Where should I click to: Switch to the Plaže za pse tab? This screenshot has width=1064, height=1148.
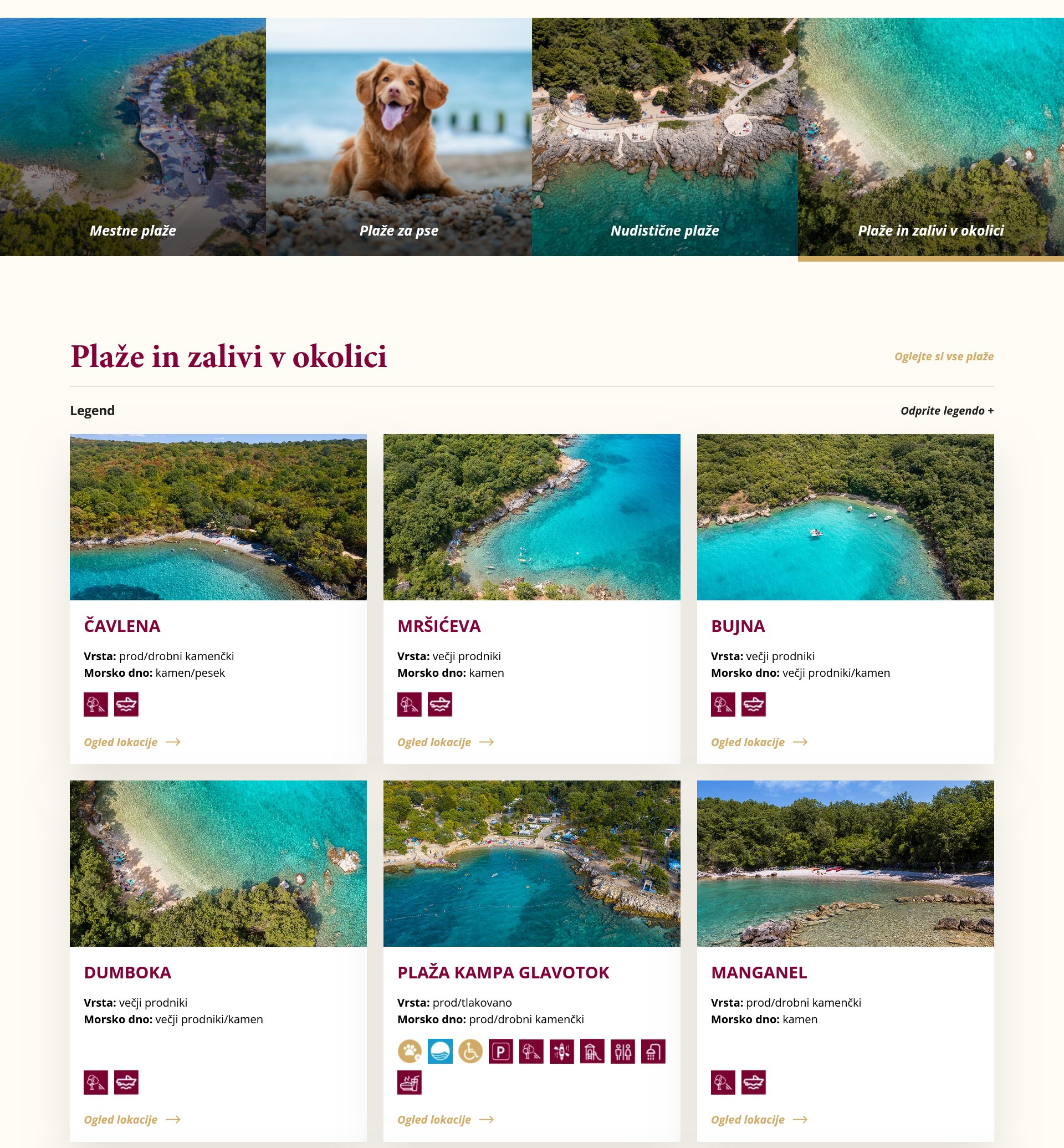[x=399, y=136]
